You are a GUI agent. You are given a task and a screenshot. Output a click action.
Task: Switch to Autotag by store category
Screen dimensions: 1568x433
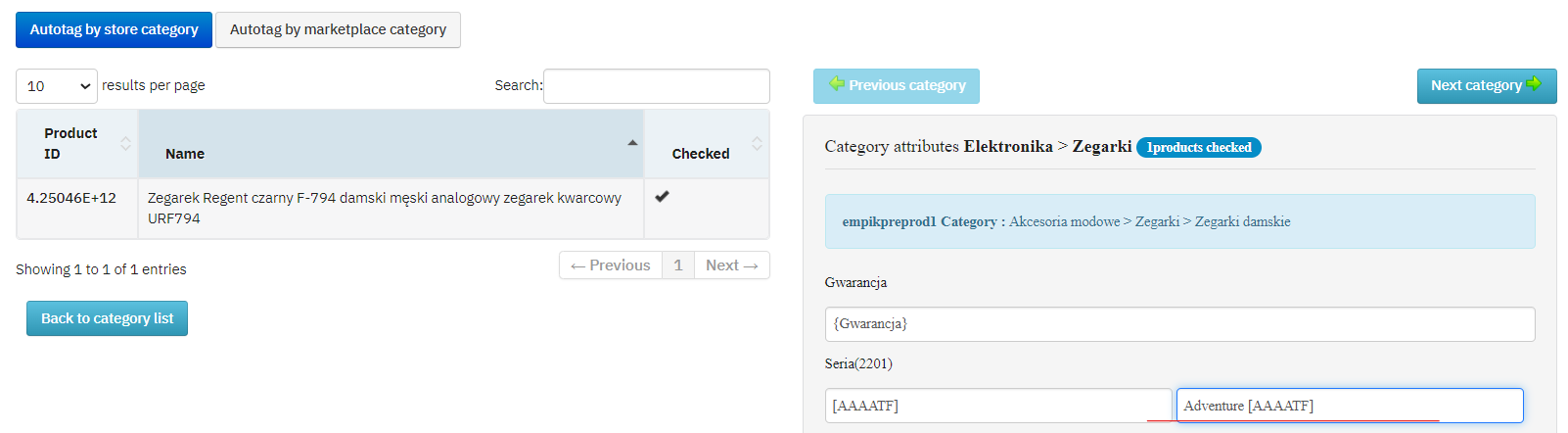pos(114,29)
